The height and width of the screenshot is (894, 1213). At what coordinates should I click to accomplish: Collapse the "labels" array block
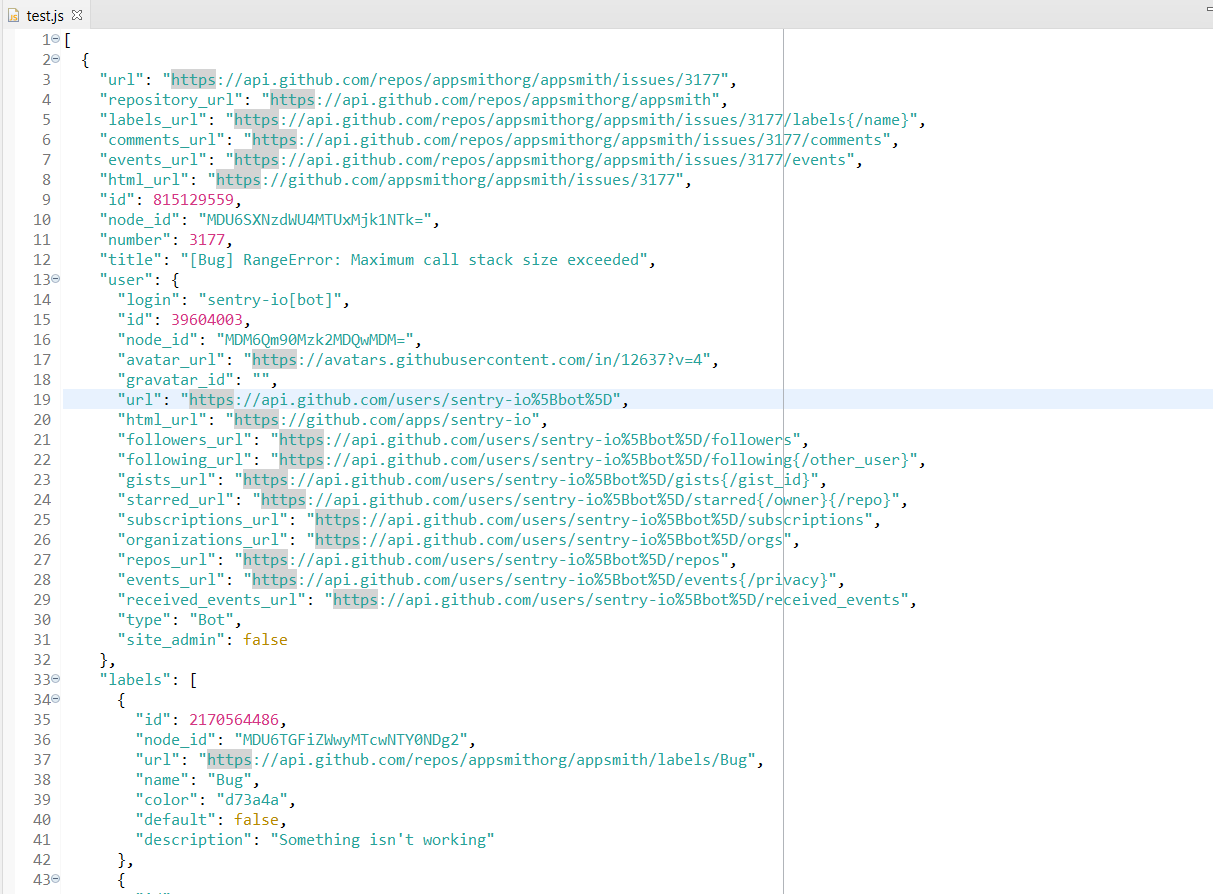55,679
